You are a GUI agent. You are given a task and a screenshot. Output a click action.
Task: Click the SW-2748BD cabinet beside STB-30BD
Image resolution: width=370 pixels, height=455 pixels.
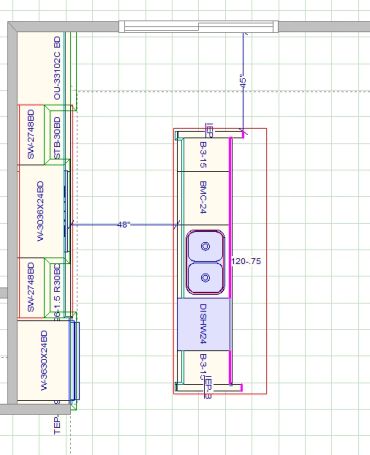(x=31, y=135)
